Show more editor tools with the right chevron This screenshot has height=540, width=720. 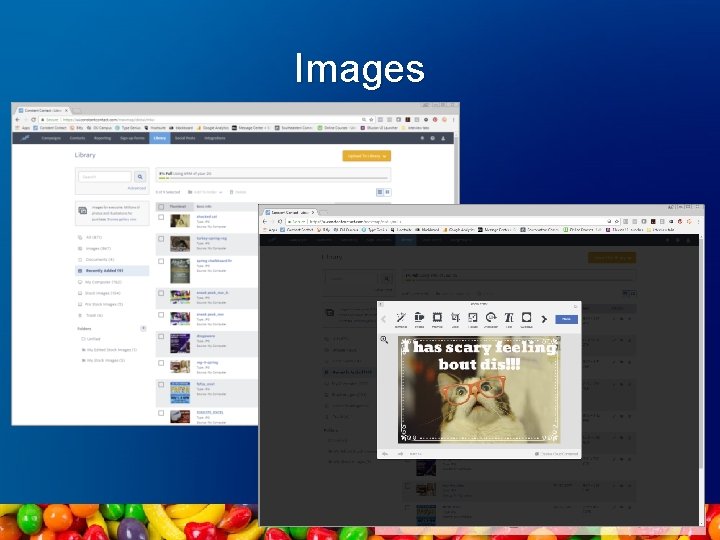[x=544, y=319]
